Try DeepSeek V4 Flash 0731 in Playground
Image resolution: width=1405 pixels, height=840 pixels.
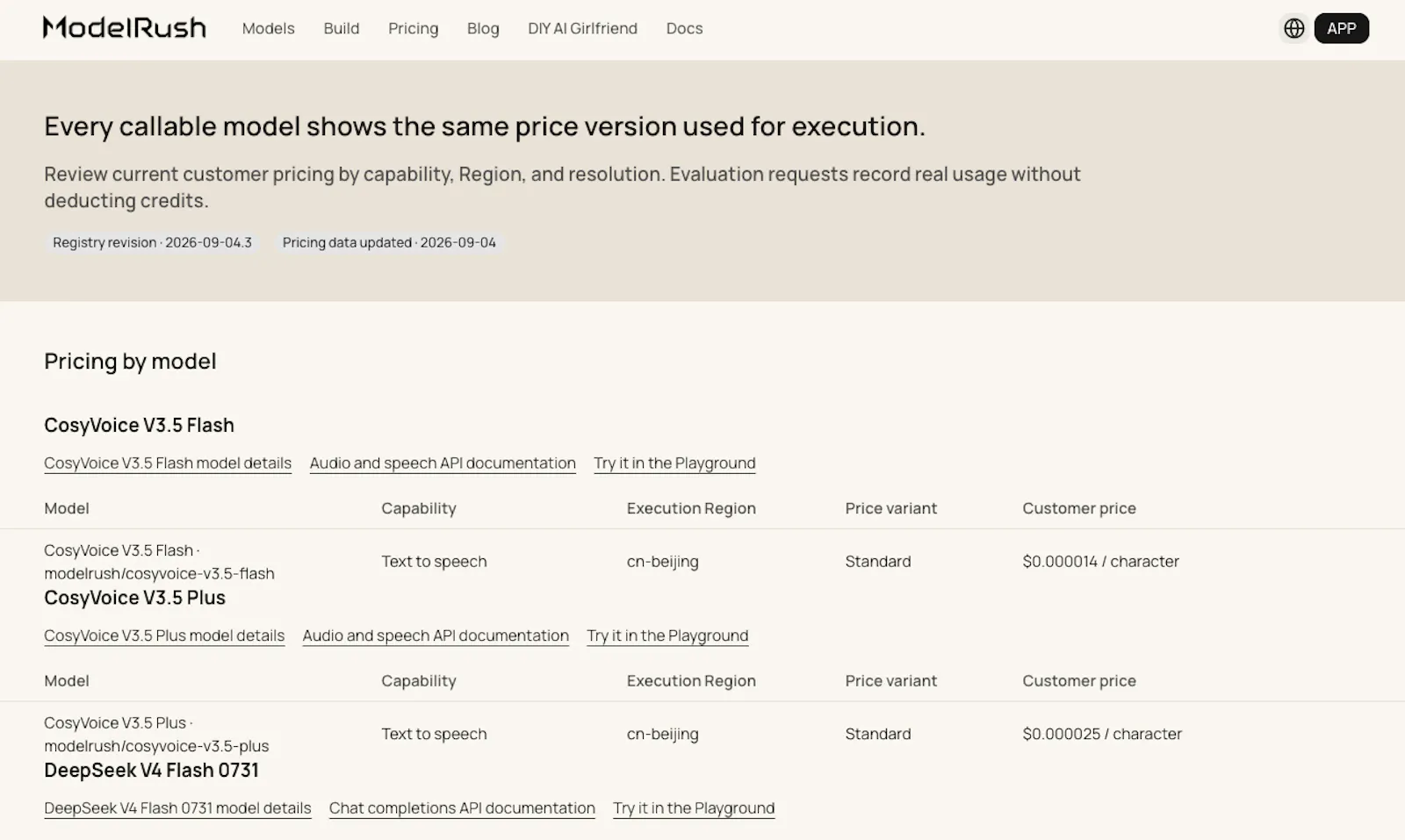click(x=694, y=808)
